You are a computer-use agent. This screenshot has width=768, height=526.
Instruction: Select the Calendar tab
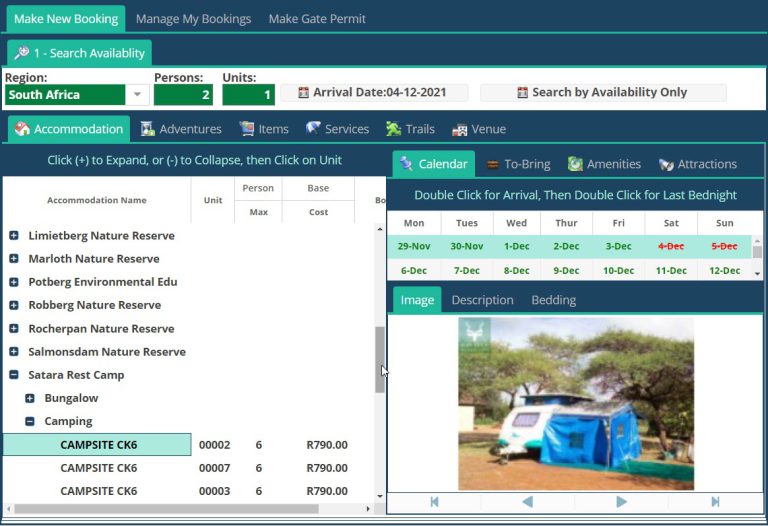pyautogui.click(x=433, y=164)
